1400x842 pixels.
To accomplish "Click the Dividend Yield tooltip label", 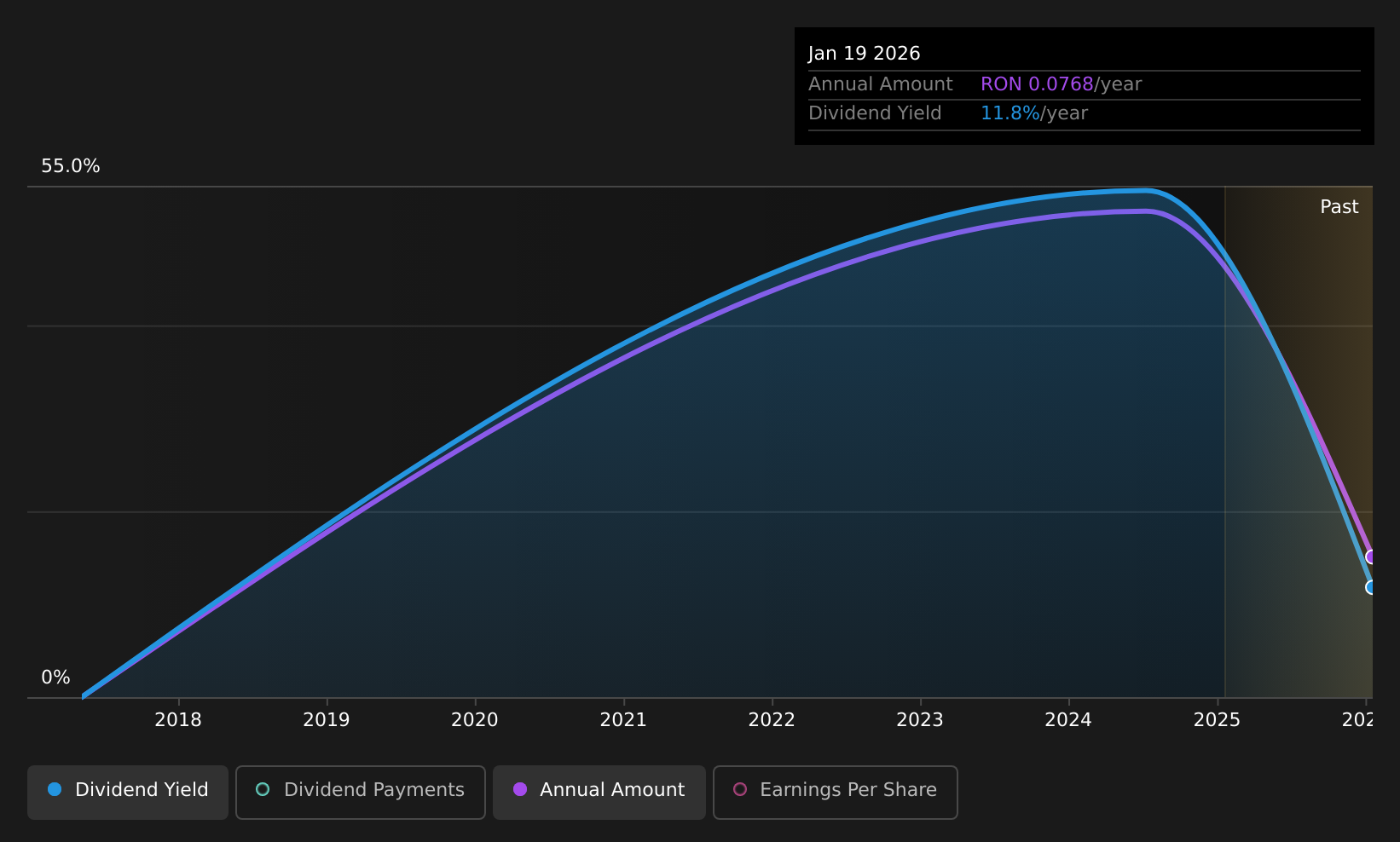I will point(875,113).
